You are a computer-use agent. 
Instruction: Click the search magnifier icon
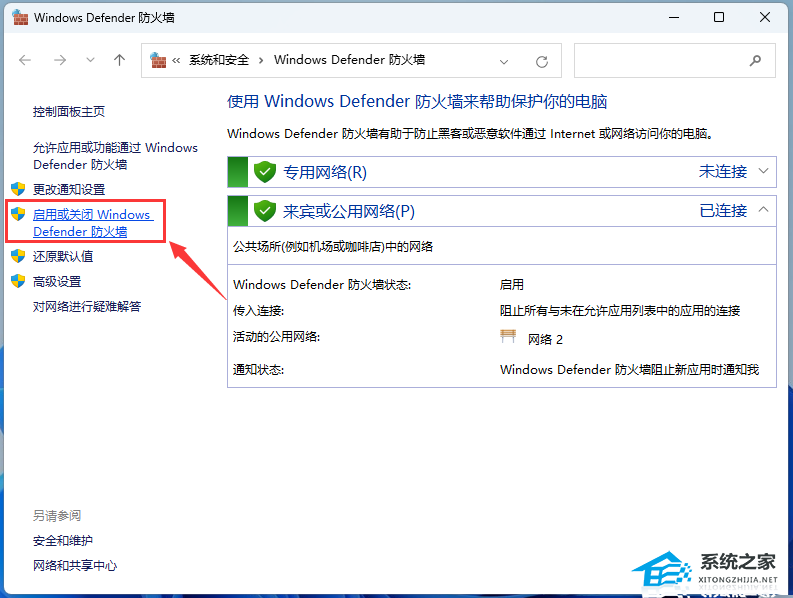point(755,61)
